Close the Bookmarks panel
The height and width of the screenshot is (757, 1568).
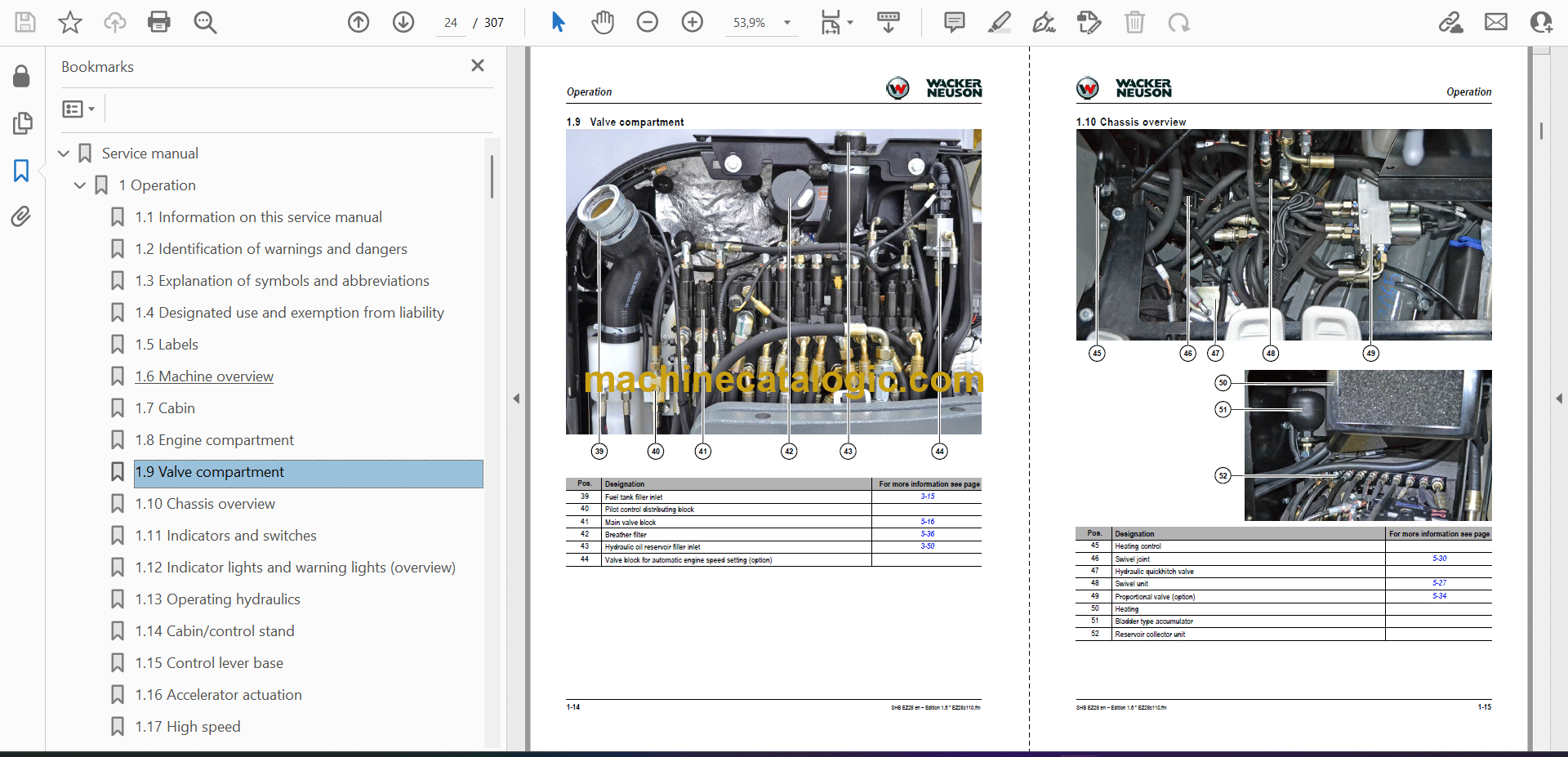pyautogui.click(x=478, y=65)
